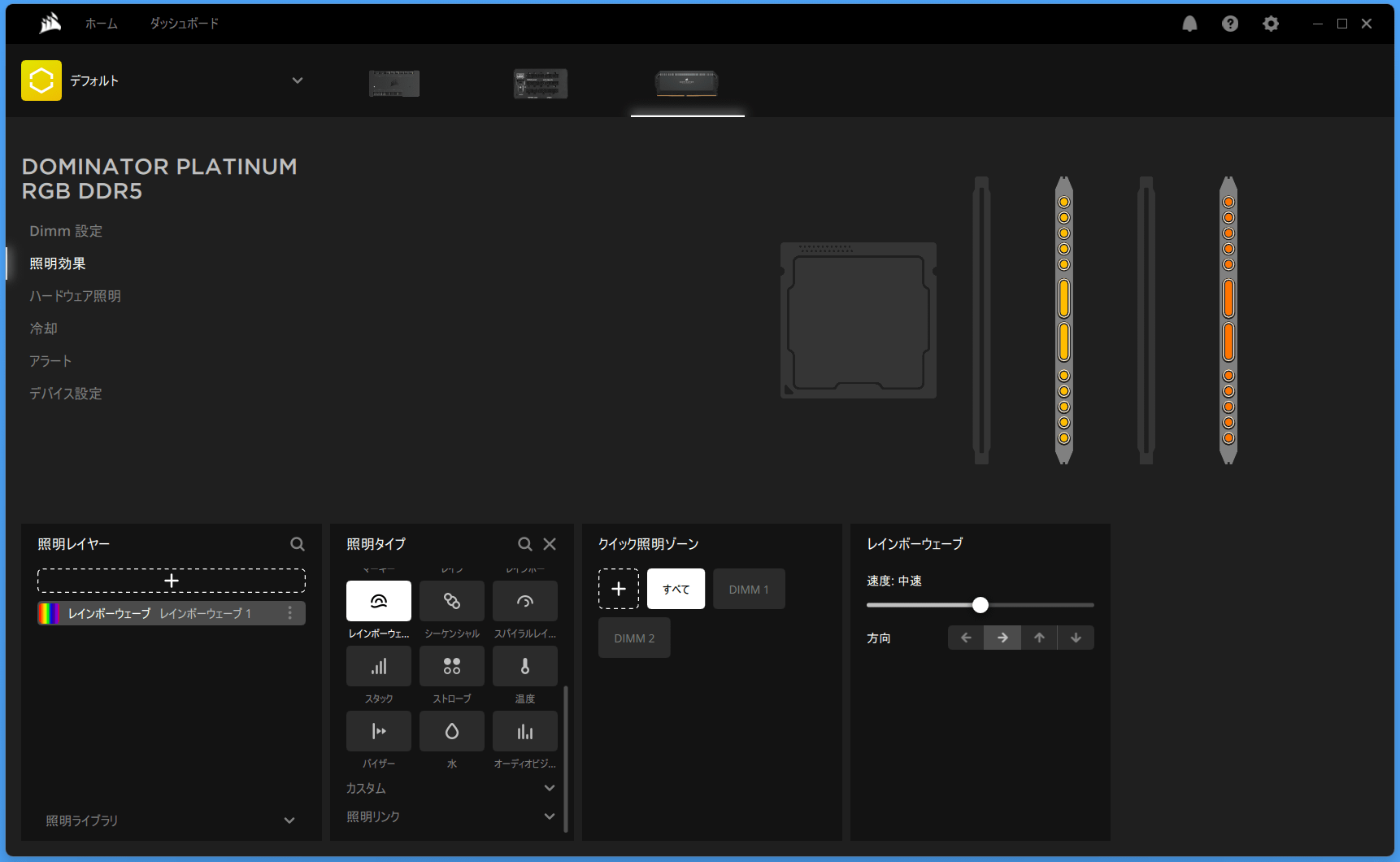Viewport: 1400px width, 862px height.
Task: Select 照明効果 in the sidebar
Action: click(x=58, y=263)
